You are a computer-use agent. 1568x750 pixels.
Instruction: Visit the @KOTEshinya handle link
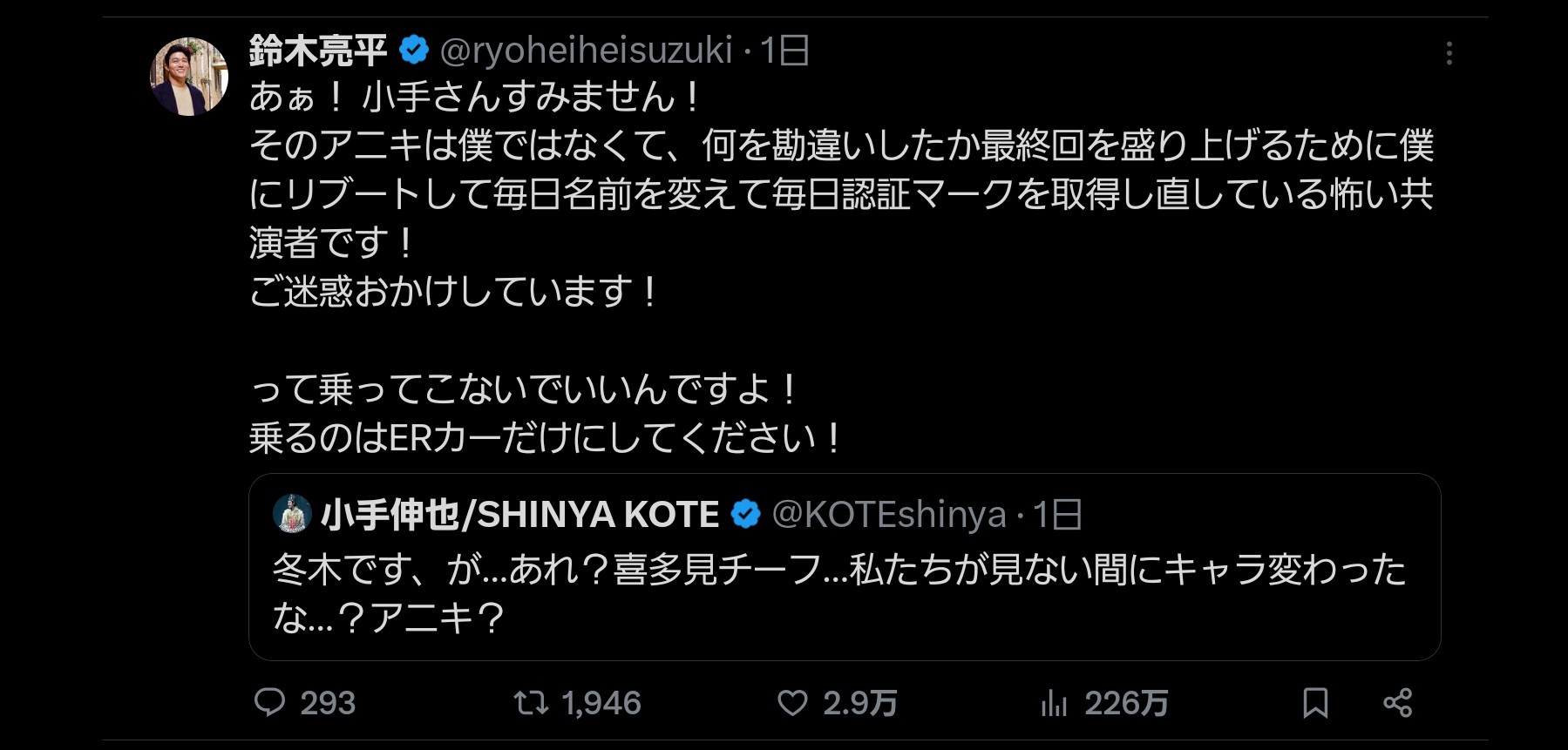[889, 515]
